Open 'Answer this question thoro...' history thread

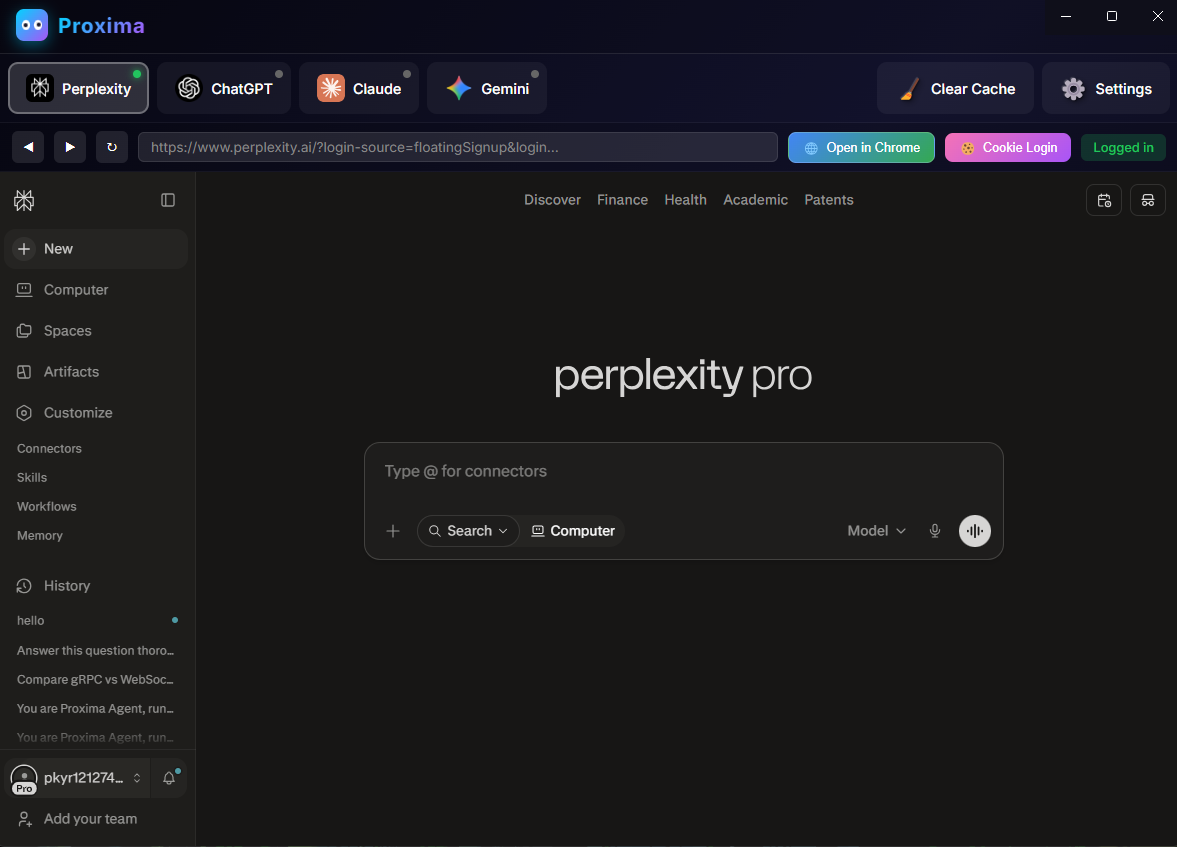tap(96, 650)
